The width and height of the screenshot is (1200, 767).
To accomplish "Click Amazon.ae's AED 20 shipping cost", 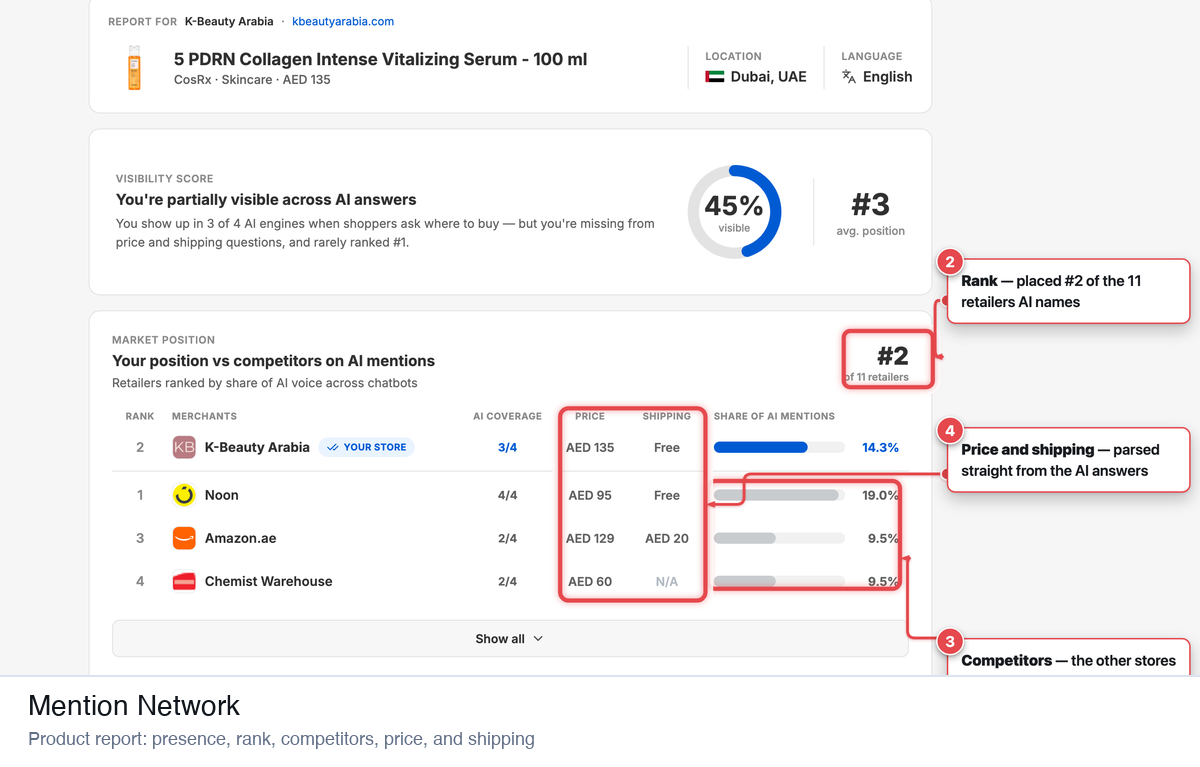I will click(x=667, y=538).
